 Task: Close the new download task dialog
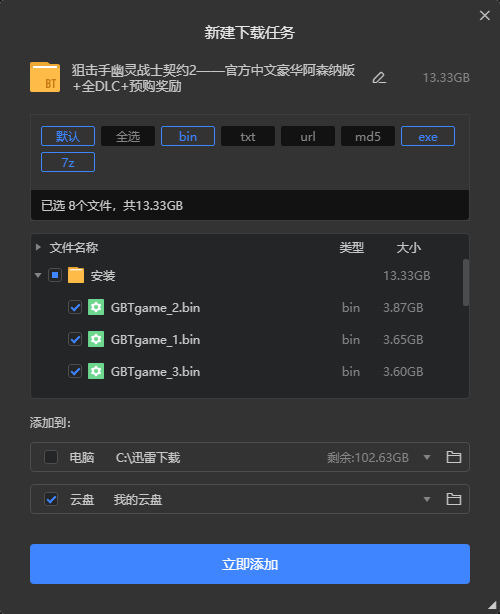pos(485,15)
